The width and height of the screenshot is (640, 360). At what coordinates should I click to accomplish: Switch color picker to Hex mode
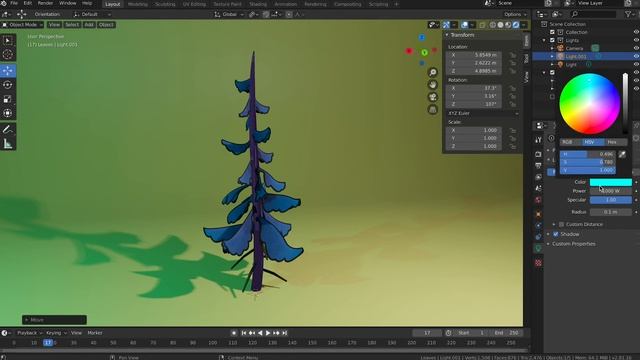point(616,142)
